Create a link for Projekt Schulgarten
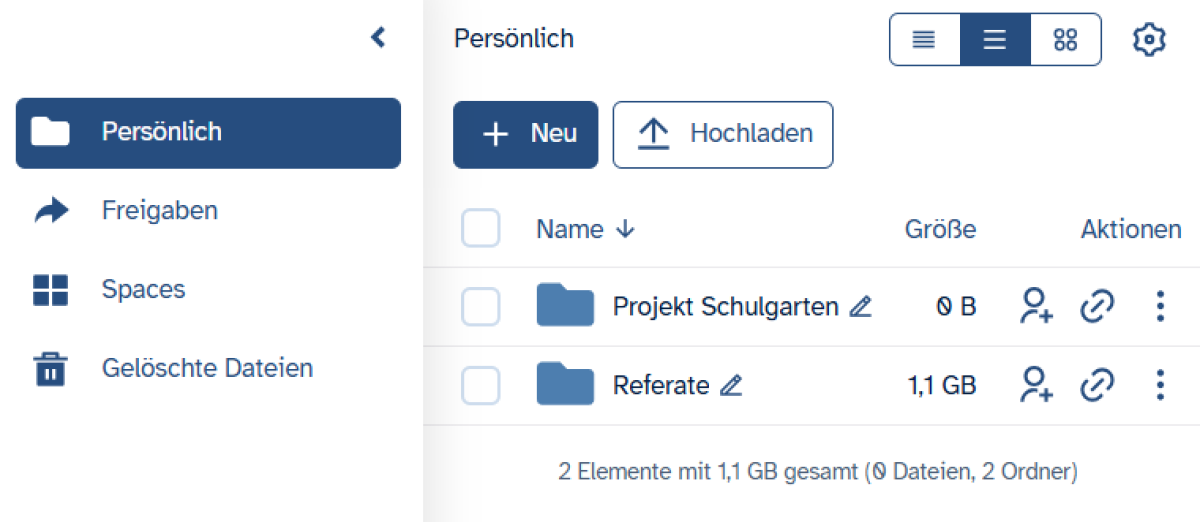The width and height of the screenshot is (1200, 522). pyautogui.click(x=1097, y=306)
